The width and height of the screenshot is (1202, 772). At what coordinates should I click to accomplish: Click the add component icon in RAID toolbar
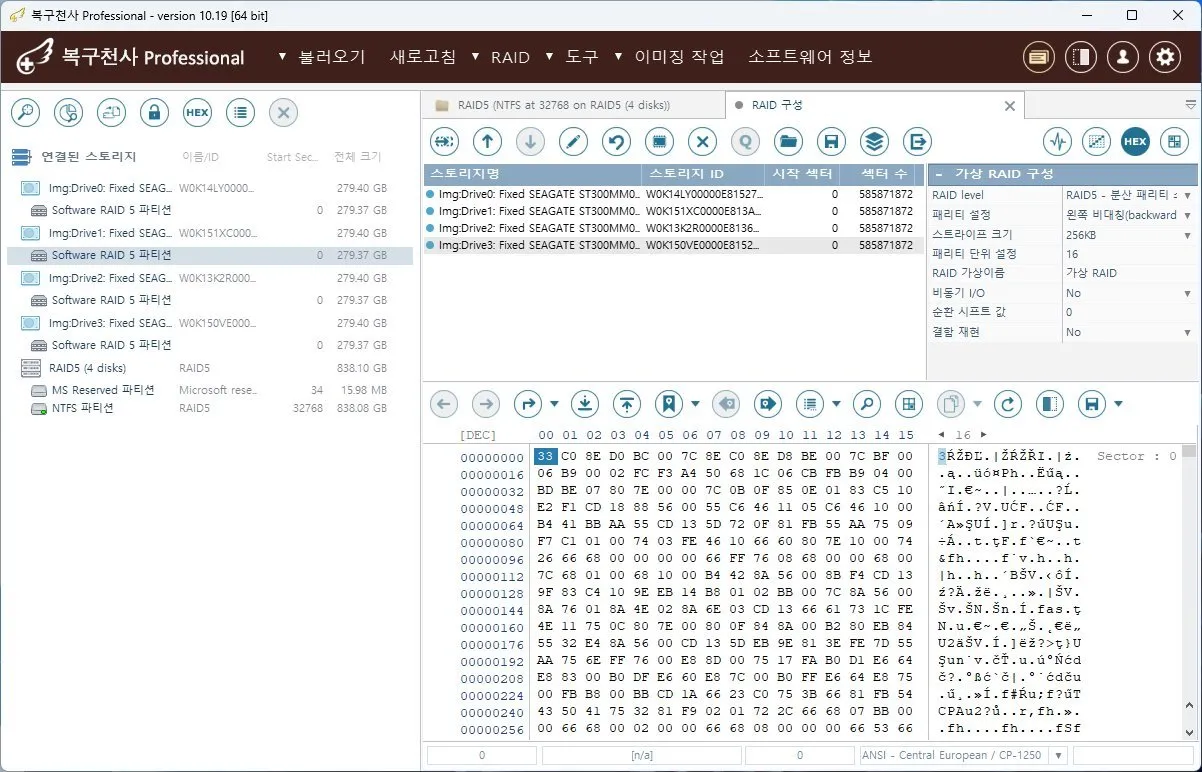(444, 142)
